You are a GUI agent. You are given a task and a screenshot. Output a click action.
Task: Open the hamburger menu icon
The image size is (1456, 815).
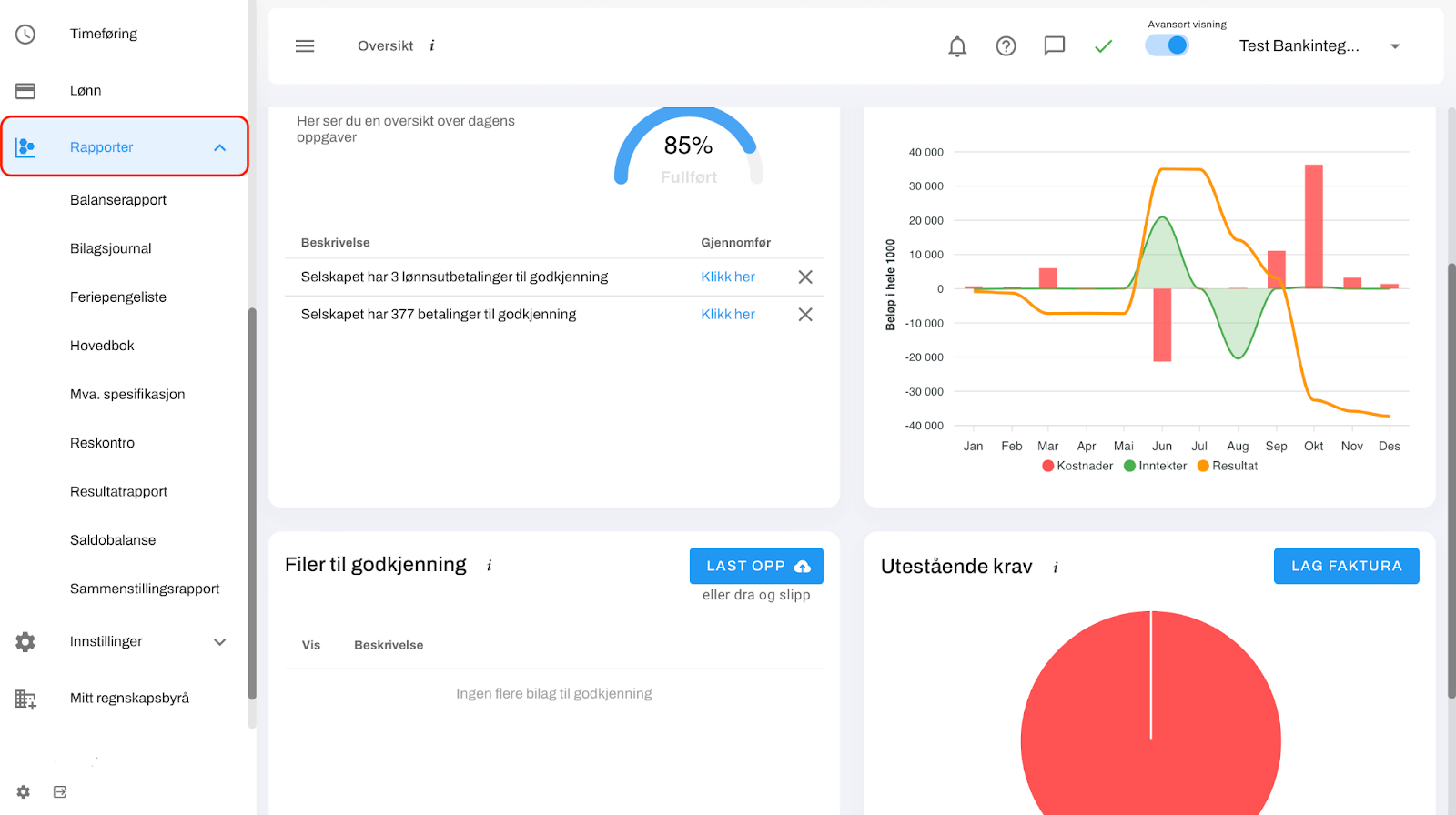[x=305, y=46]
